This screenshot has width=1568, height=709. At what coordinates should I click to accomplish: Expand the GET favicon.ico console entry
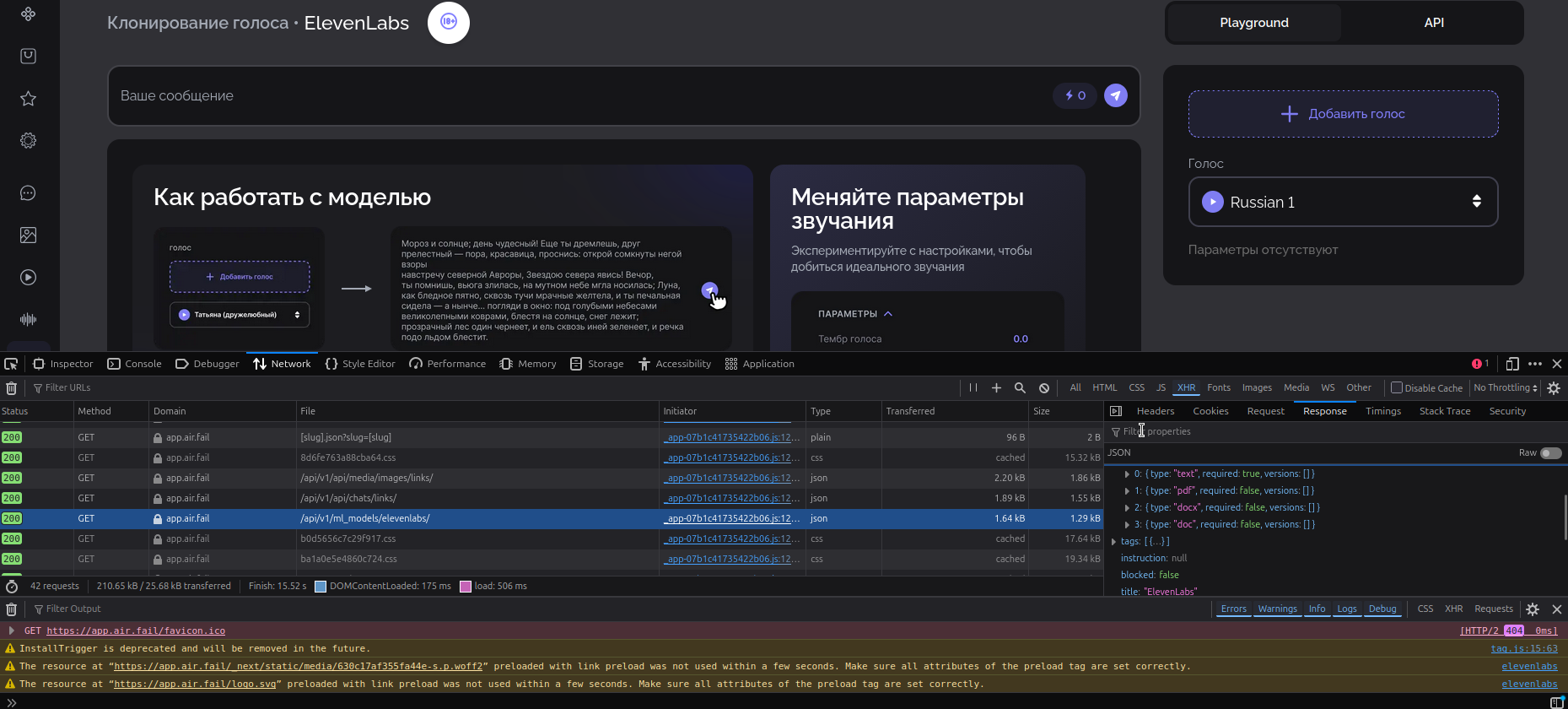click(x=11, y=631)
